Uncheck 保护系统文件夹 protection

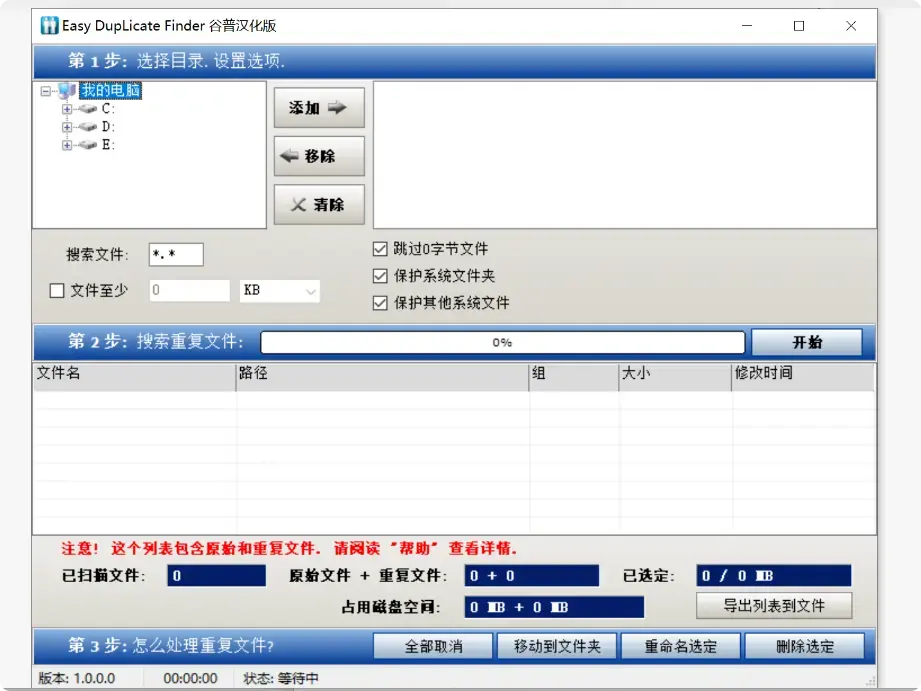(x=379, y=276)
